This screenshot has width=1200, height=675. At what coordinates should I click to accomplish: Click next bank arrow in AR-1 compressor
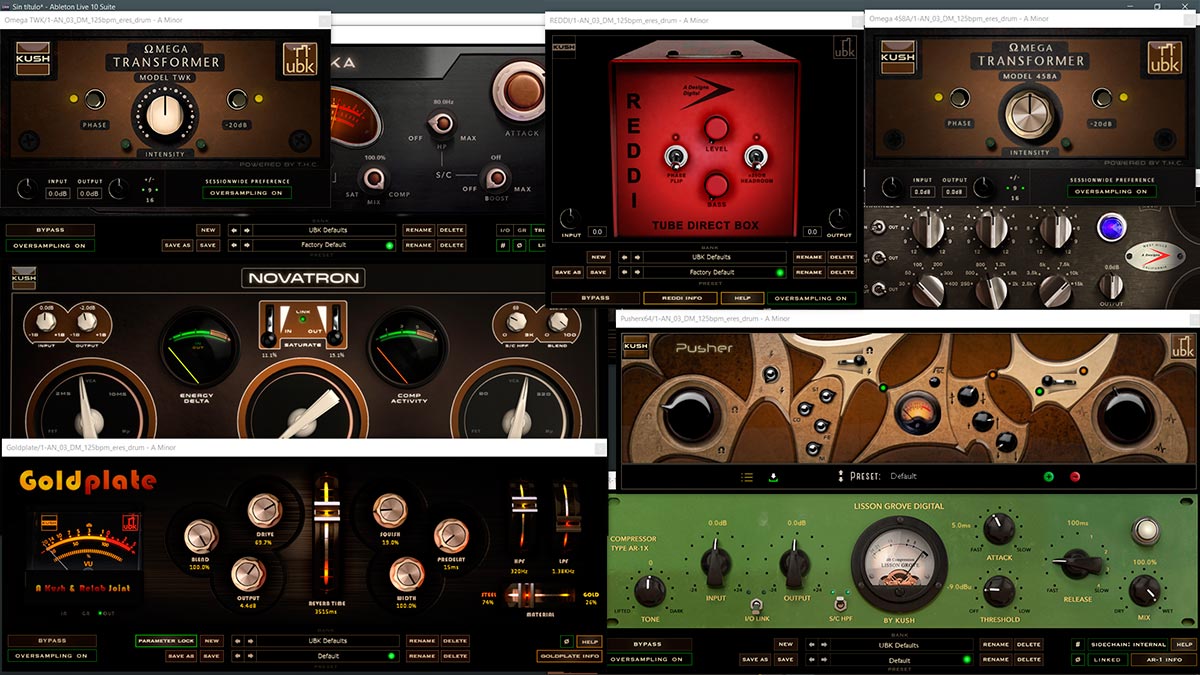point(823,645)
